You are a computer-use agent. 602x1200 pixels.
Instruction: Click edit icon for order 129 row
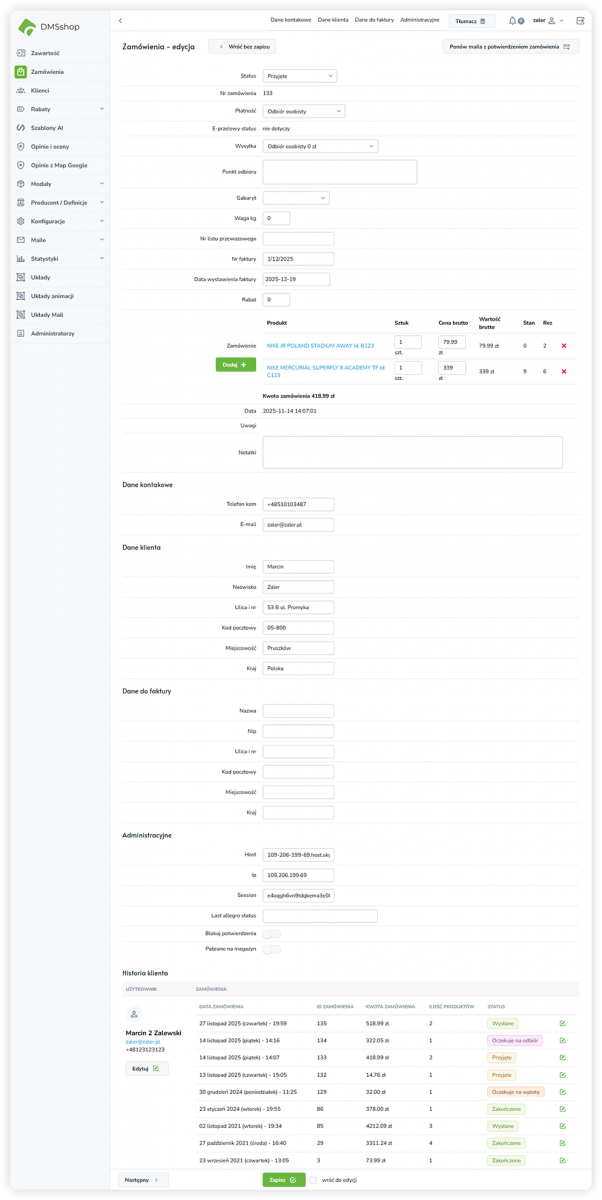coord(562,1092)
